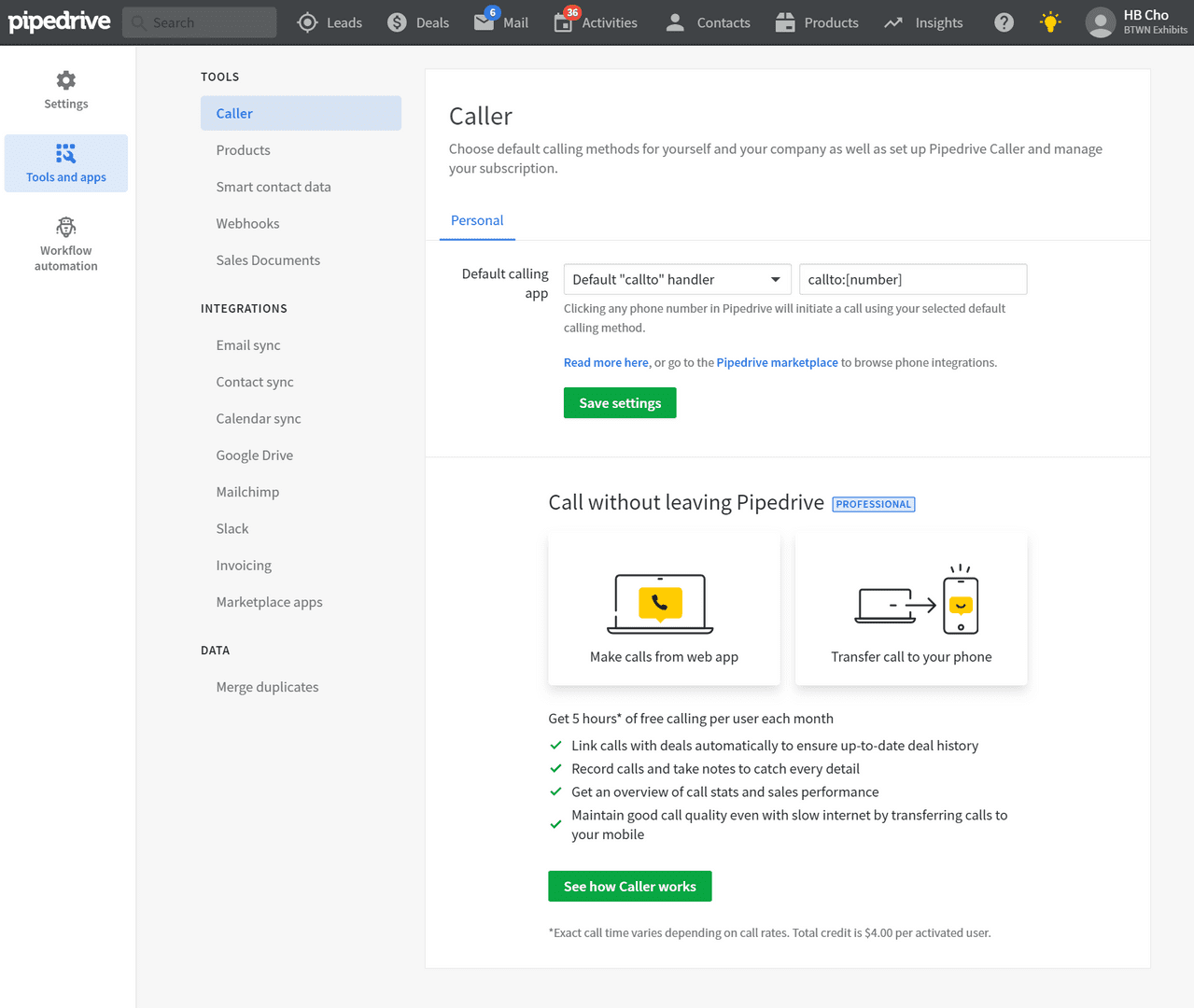Viewport: 1194px width, 1008px height.
Task: Click the Transfer call to your phone card
Action: click(x=911, y=609)
